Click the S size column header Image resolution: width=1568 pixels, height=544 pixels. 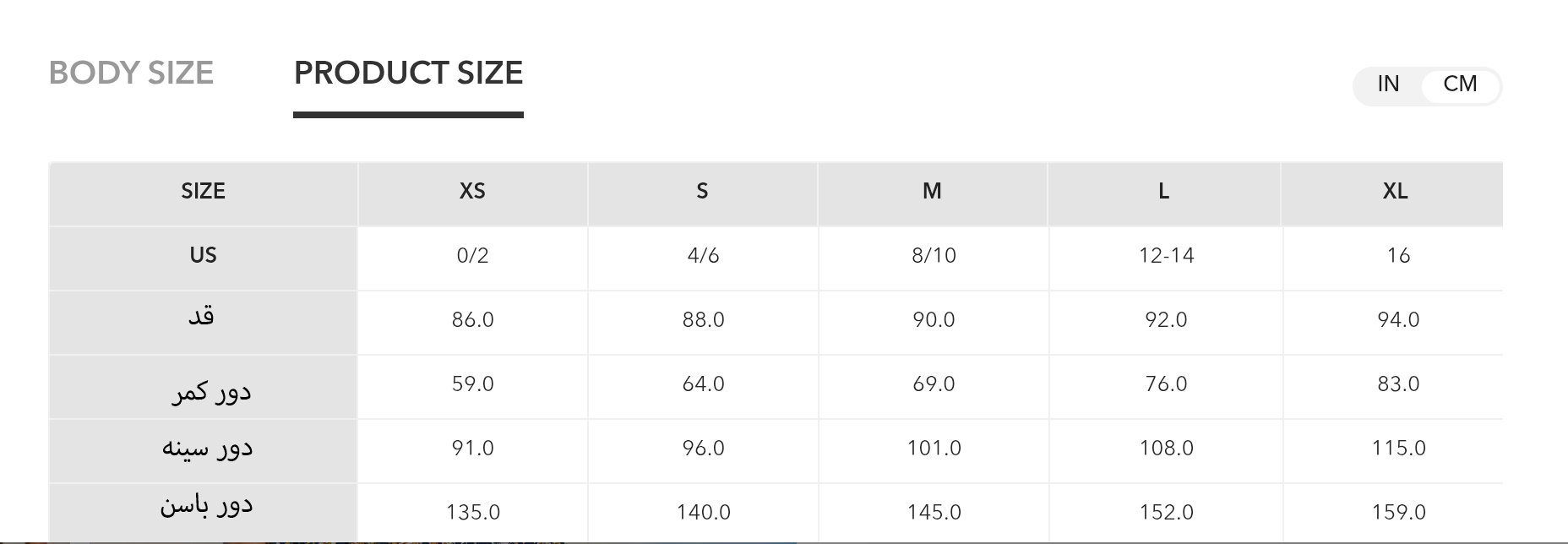coord(702,192)
